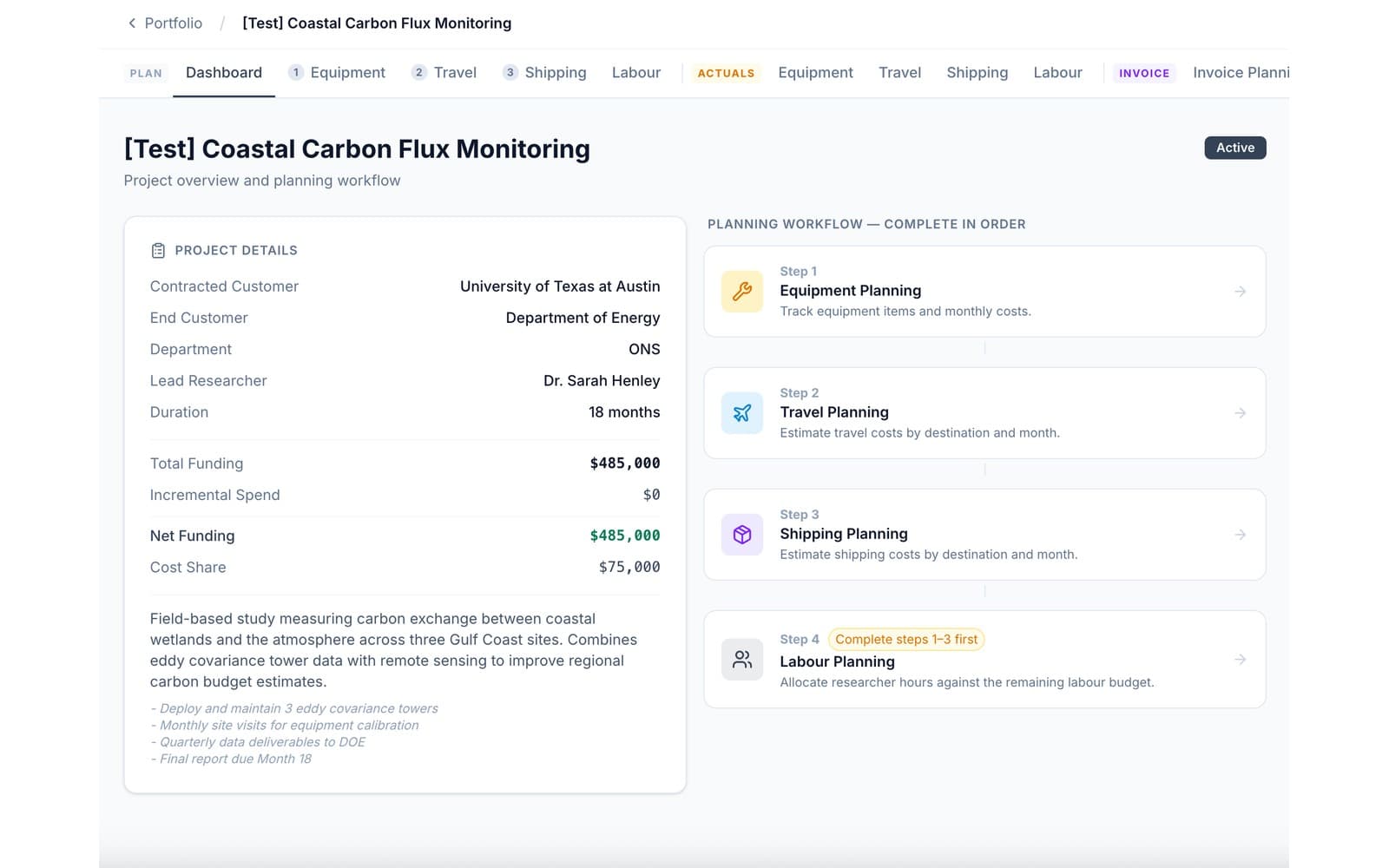Viewport: 1389px width, 868px height.
Task: Click the arrow on Labour Planning card
Action: (x=1241, y=660)
